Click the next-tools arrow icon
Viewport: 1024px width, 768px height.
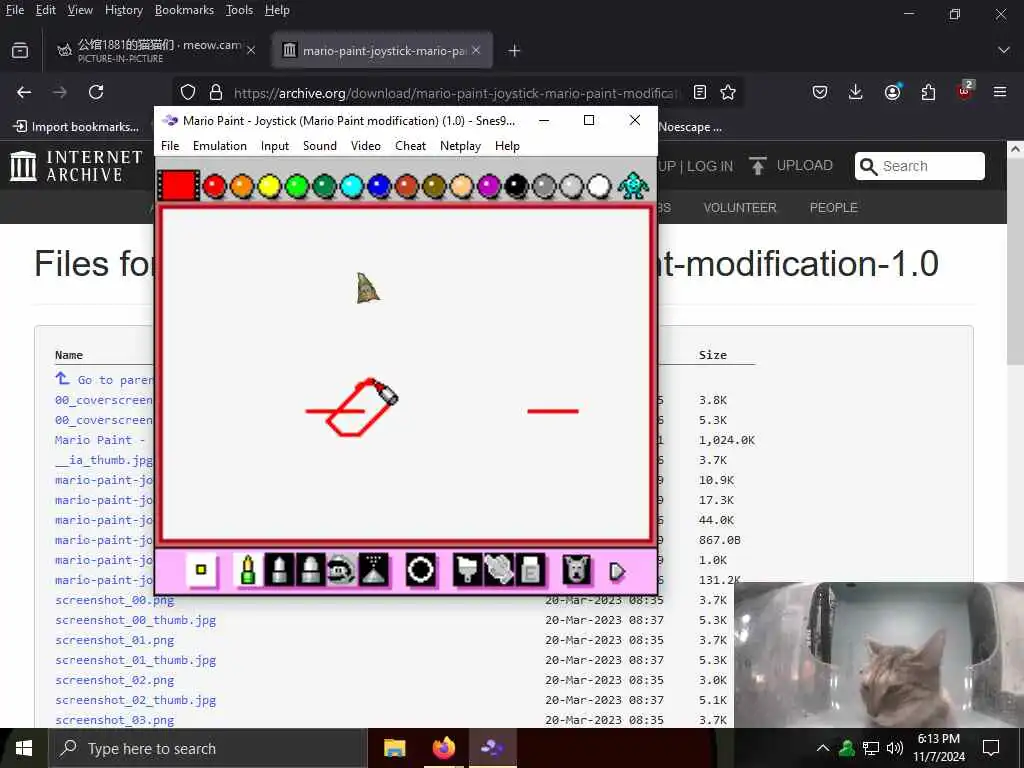pyautogui.click(x=617, y=572)
